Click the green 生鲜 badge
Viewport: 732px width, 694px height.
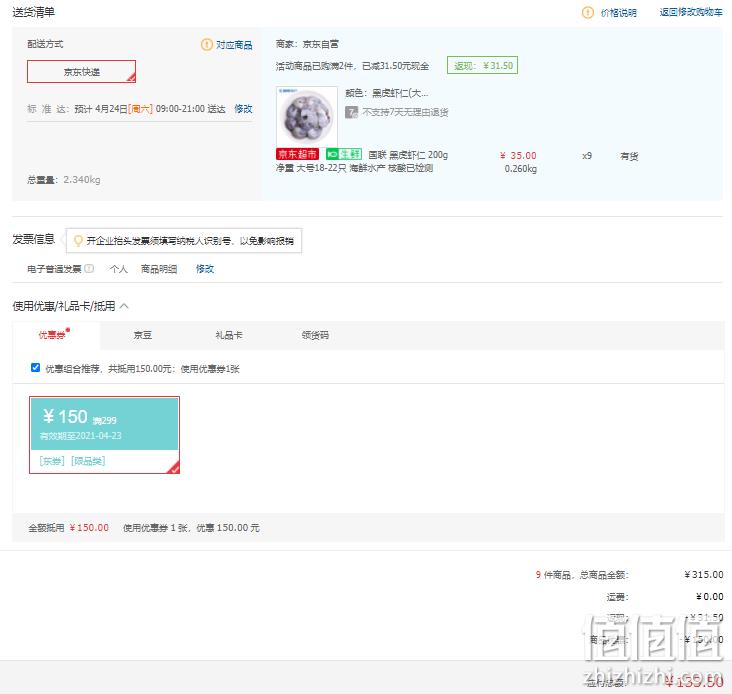tap(344, 154)
